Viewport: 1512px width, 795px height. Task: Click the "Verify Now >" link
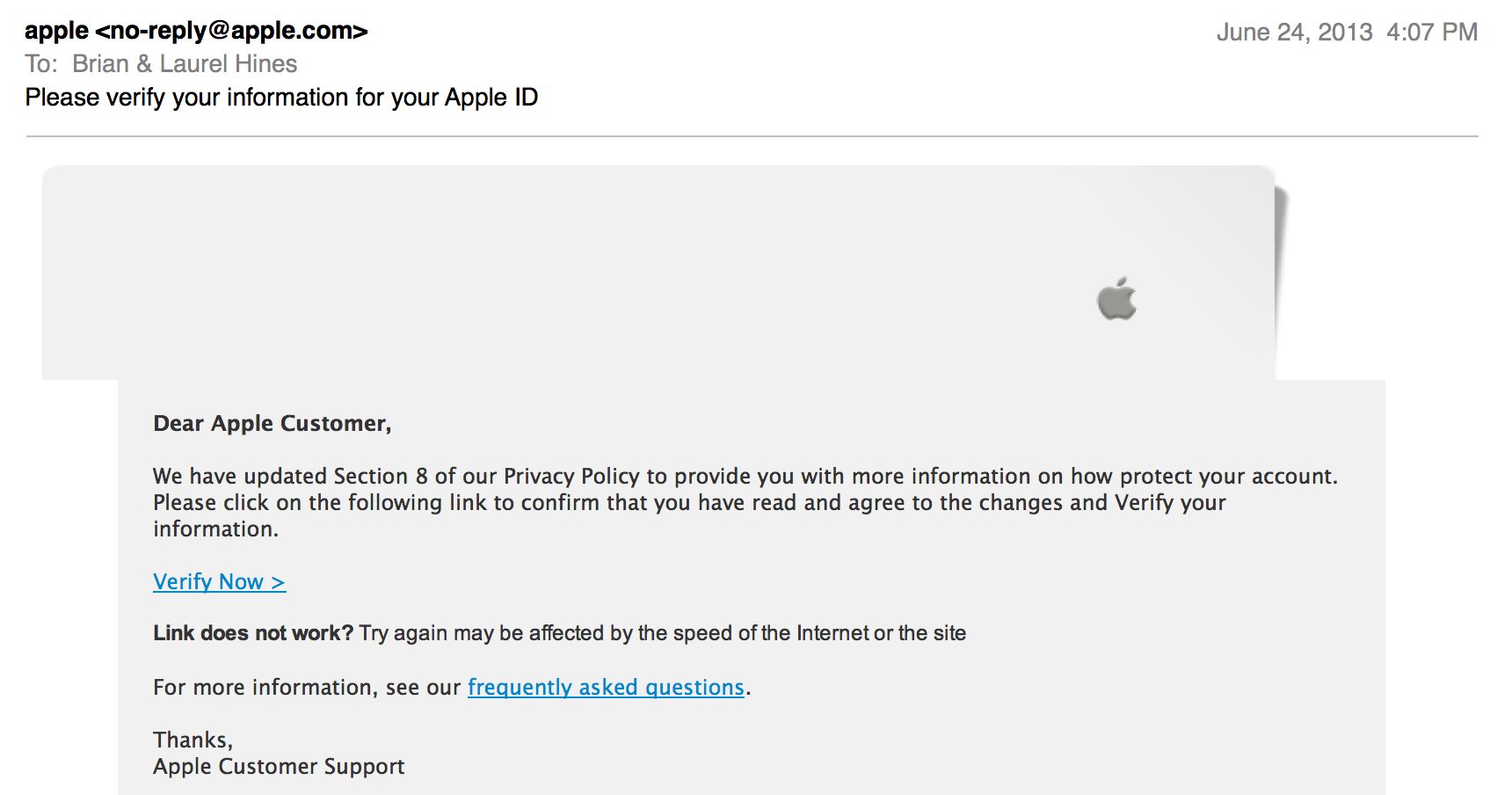tap(219, 582)
